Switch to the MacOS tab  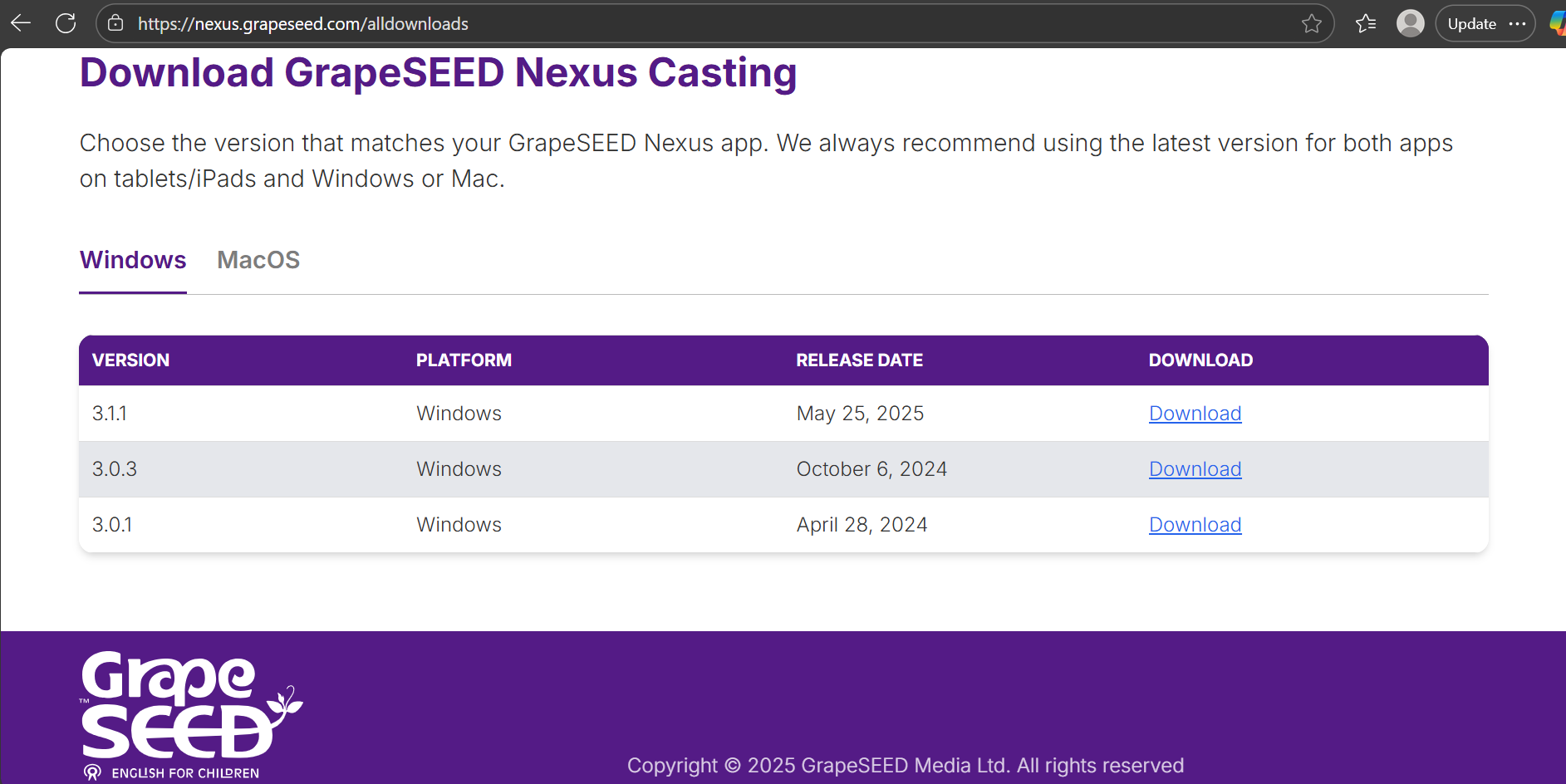point(258,260)
